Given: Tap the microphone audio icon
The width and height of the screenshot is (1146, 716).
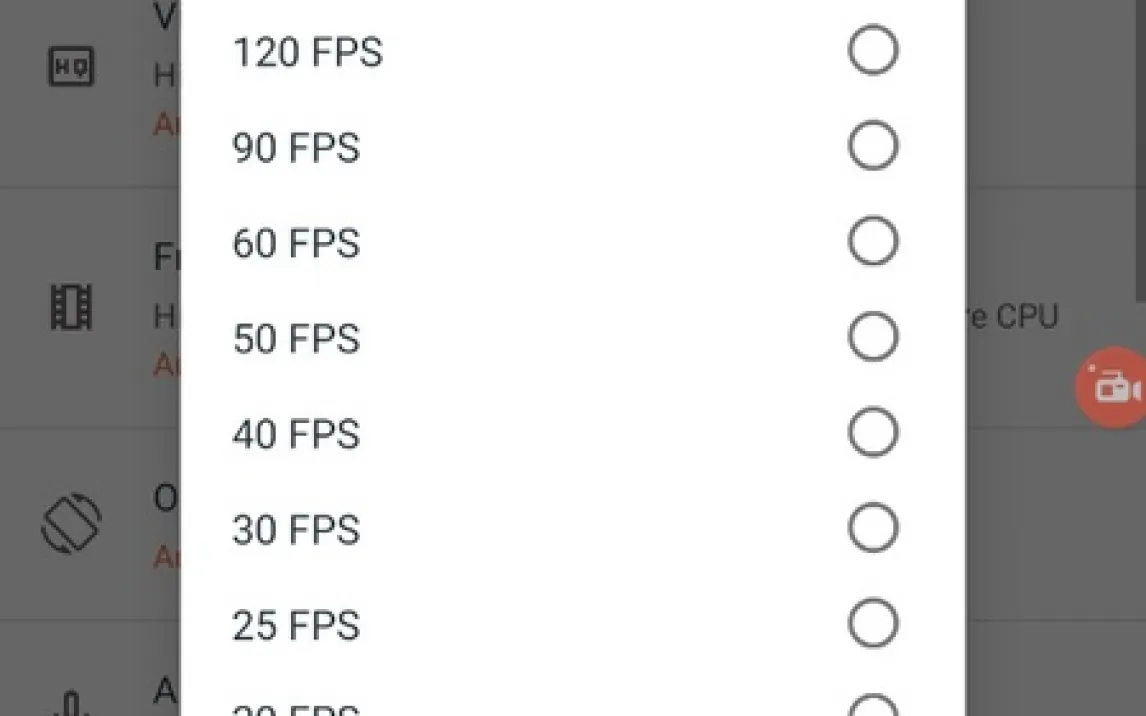Looking at the screenshot, I should (x=73, y=703).
